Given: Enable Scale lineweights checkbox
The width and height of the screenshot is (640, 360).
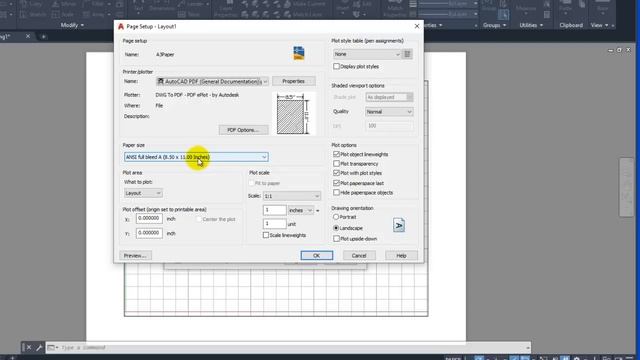Looking at the screenshot, I should 266,235.
